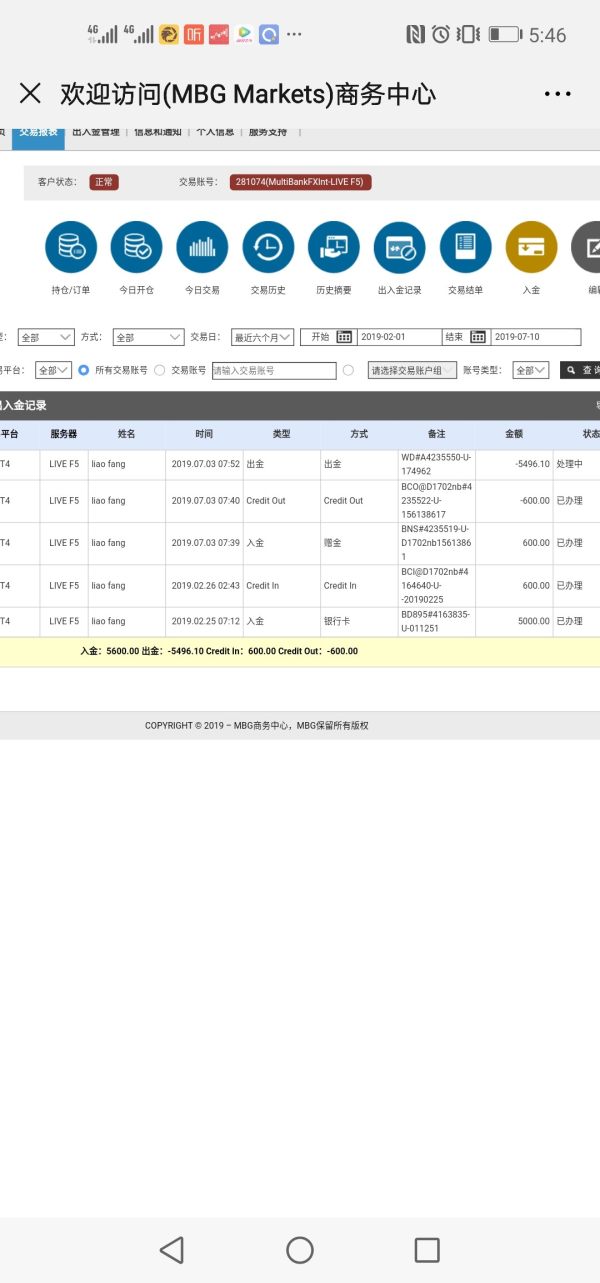The height and width of the screenshot is (1283, 600).
Task: Click the 281074 trading account badge
Action: 300,182
